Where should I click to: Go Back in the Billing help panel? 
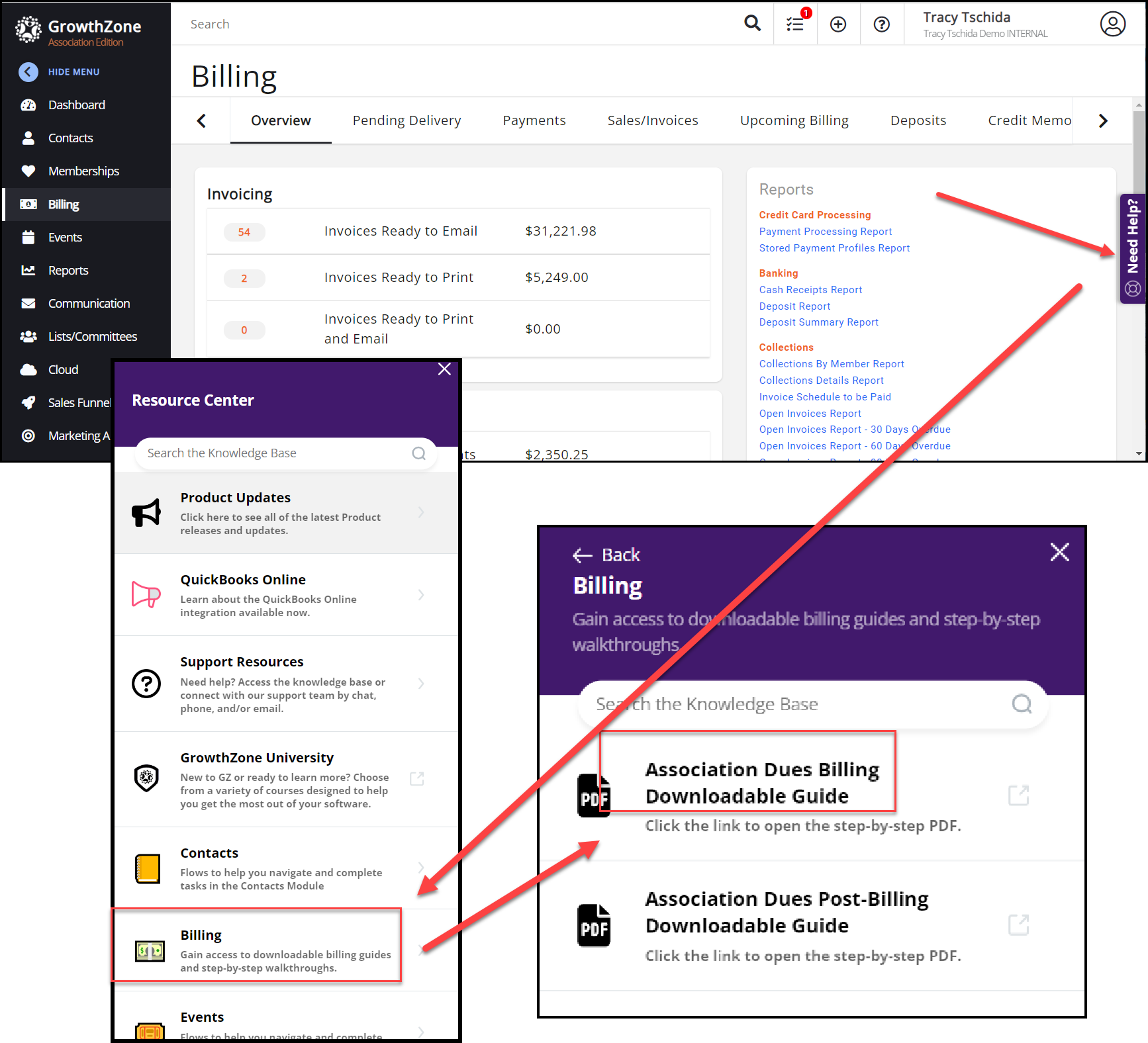pos(606,555)
